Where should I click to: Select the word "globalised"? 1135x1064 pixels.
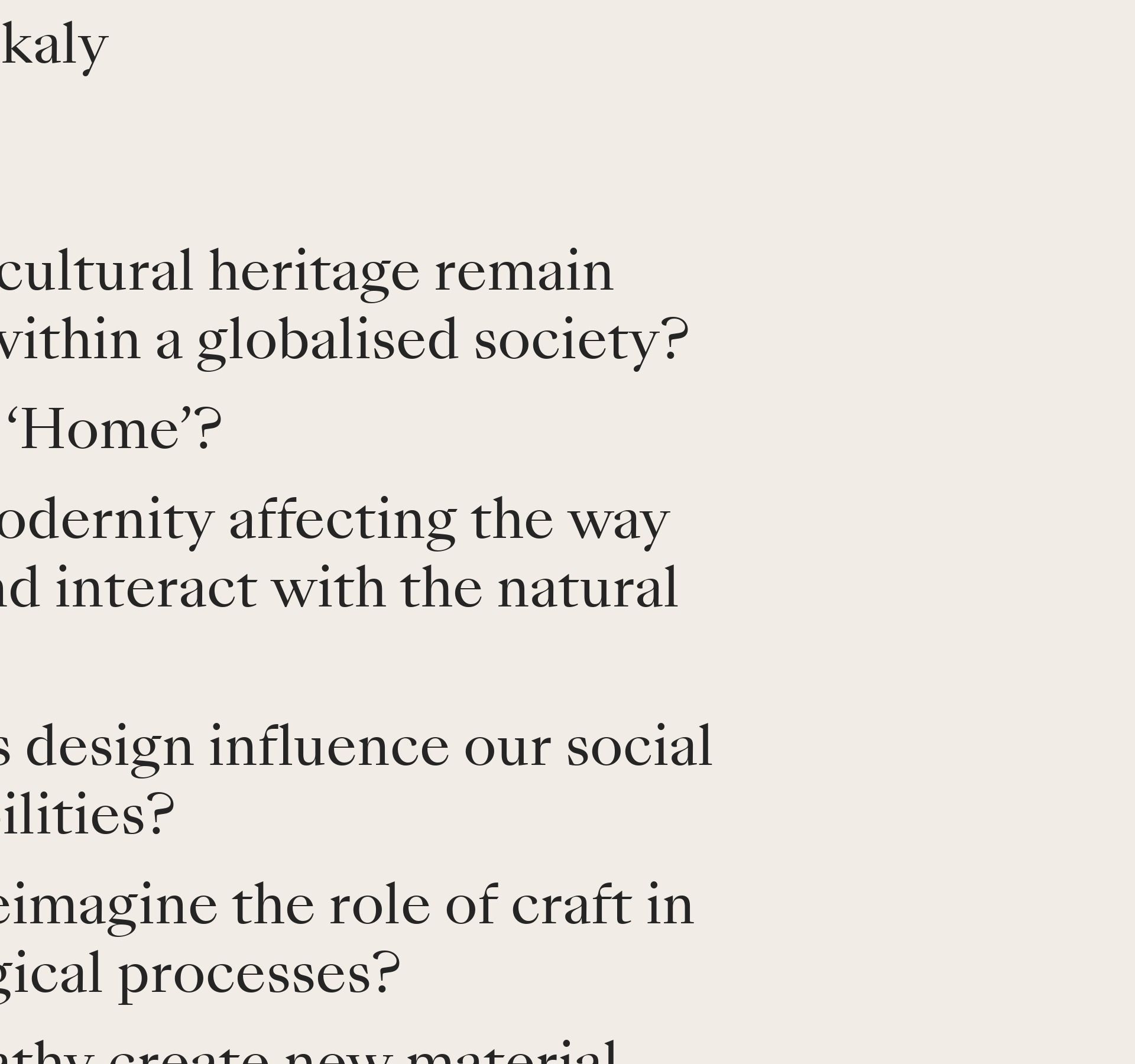327,340
